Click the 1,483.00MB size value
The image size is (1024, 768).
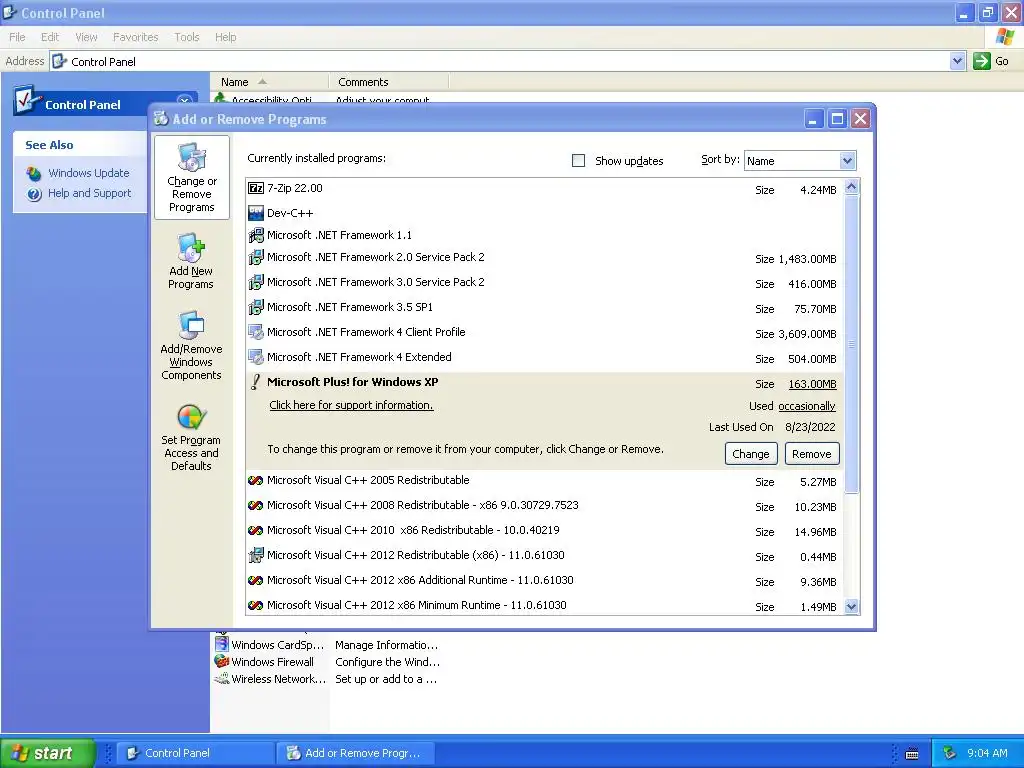pyautogui.click(x=807, y=259)
